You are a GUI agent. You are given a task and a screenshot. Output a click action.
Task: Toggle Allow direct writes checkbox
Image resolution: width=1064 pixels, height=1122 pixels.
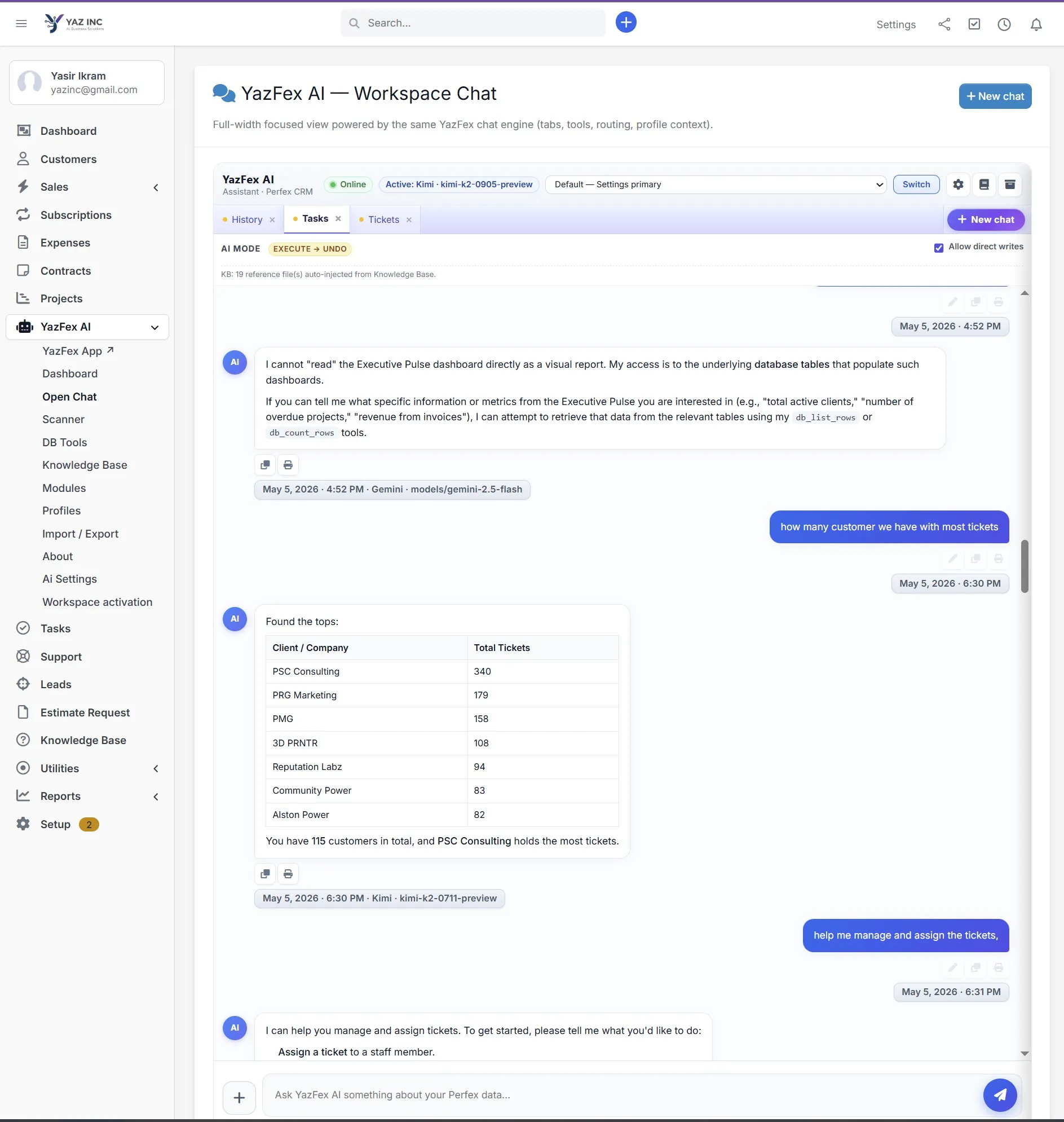pyautogui.click(x=939, y=248)
